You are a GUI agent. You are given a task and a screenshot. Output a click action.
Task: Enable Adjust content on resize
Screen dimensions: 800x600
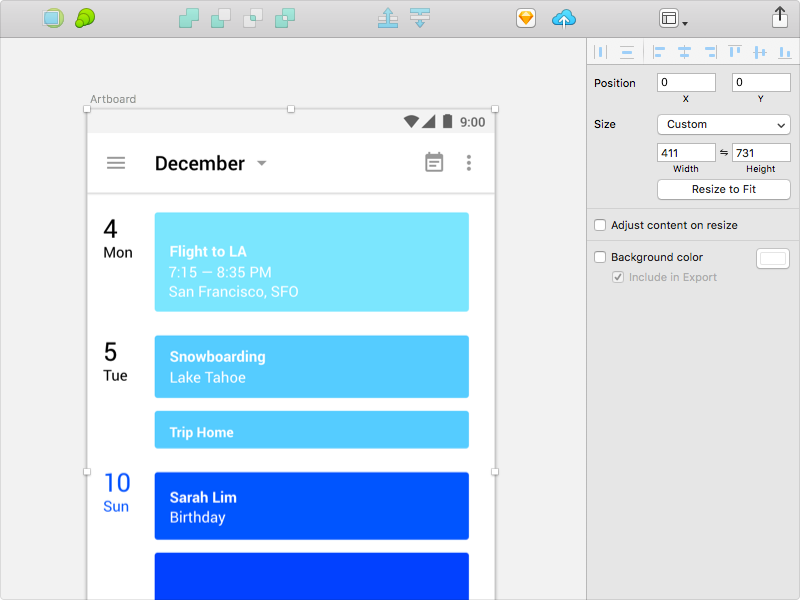(x=600, y=225)
